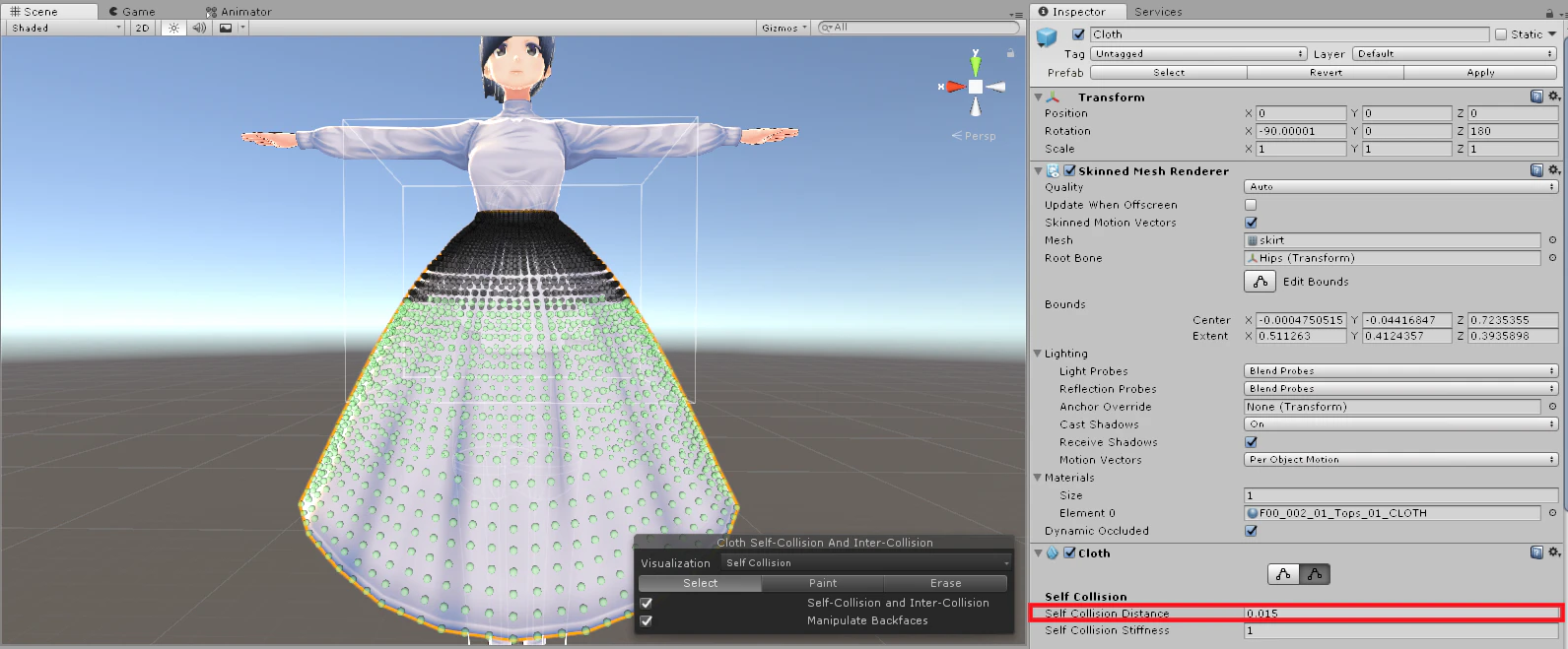
Task: Switch to the Game tab
Action: pyautogui.click(x=132, y=12)
